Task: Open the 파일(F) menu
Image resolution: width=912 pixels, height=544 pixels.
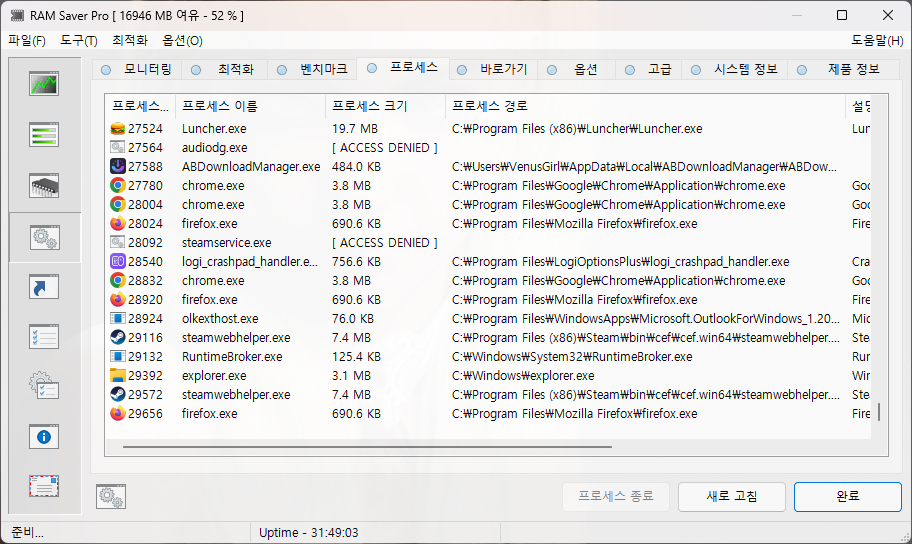Action: (27, 41)
